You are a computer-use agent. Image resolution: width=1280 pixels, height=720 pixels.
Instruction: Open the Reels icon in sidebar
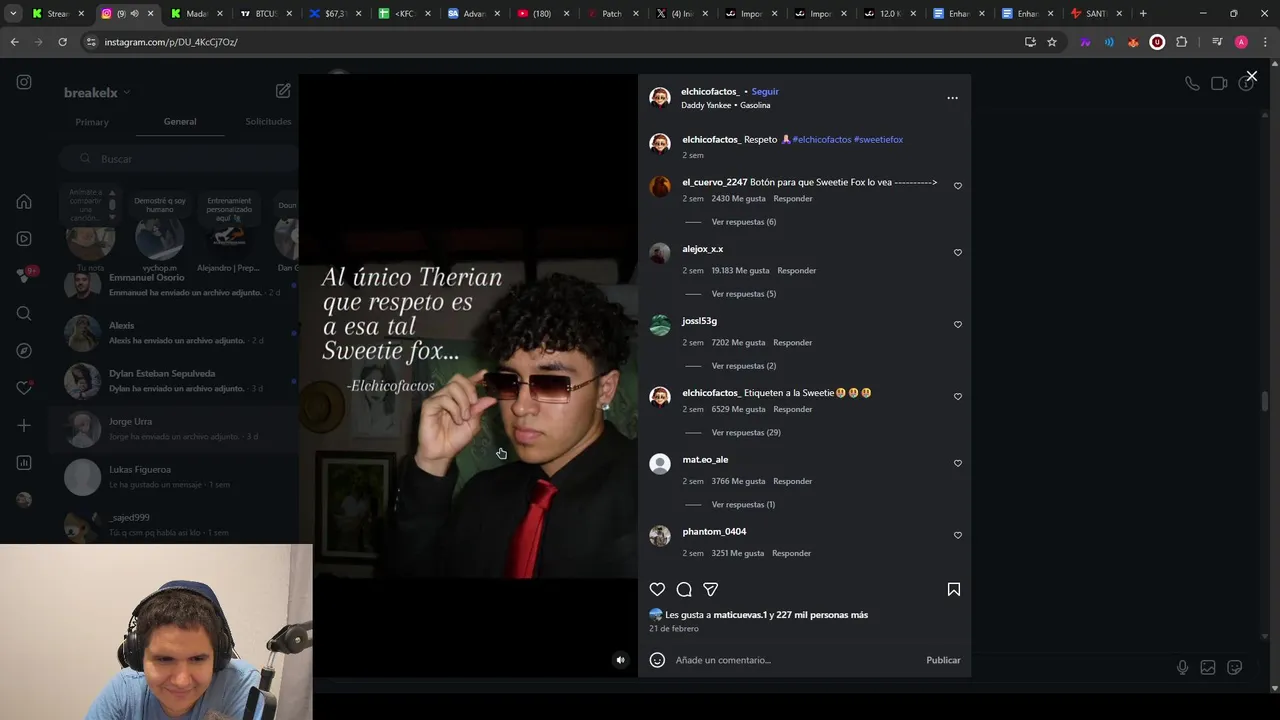click(24, 239)
